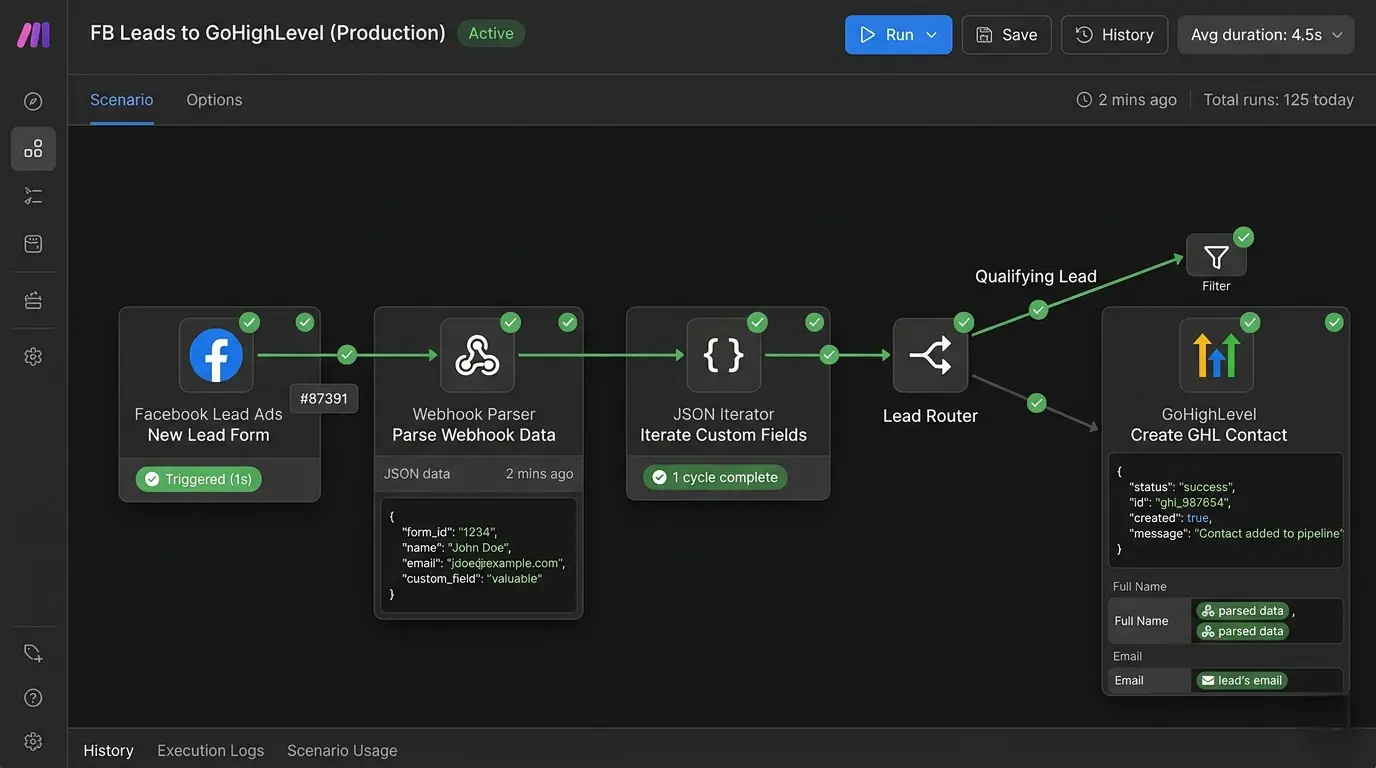Click the check on lower router route
This screenshot has height=768, width=1376.
(x=1037, y=403)
